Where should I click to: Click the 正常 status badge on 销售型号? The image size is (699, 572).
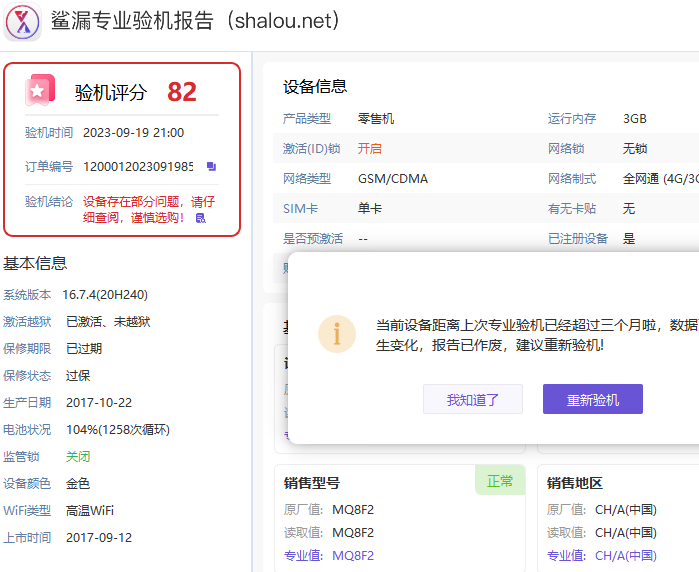[x=500, y=481]
